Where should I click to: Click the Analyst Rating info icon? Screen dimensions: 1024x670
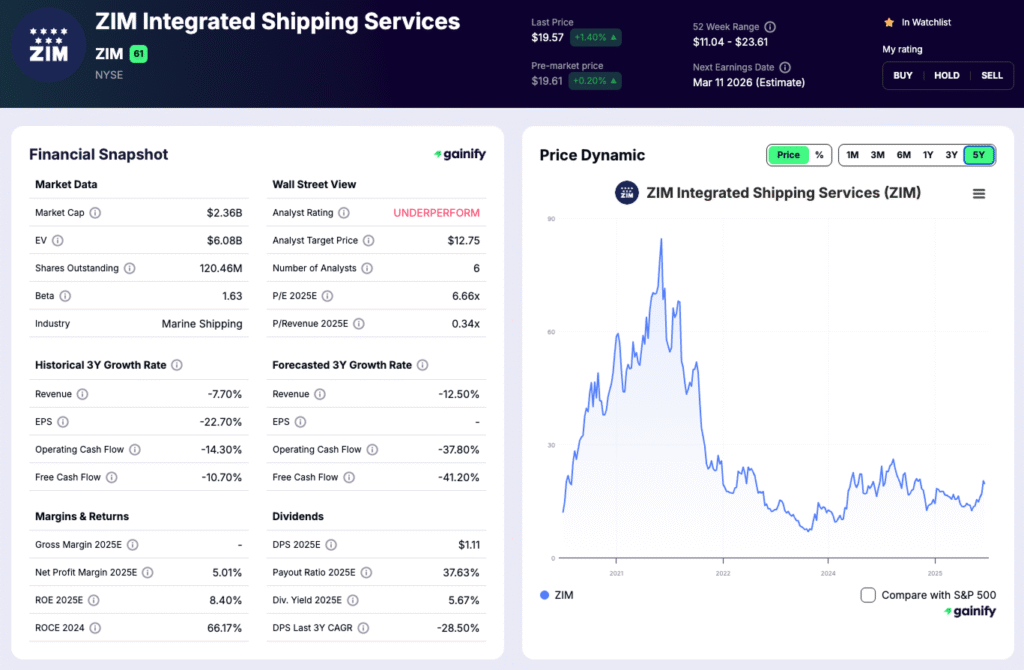(343, 212)
